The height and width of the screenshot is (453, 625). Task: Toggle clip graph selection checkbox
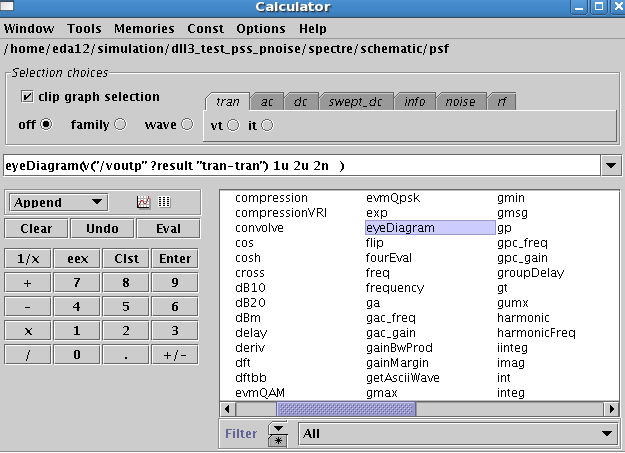click(27, 97)
